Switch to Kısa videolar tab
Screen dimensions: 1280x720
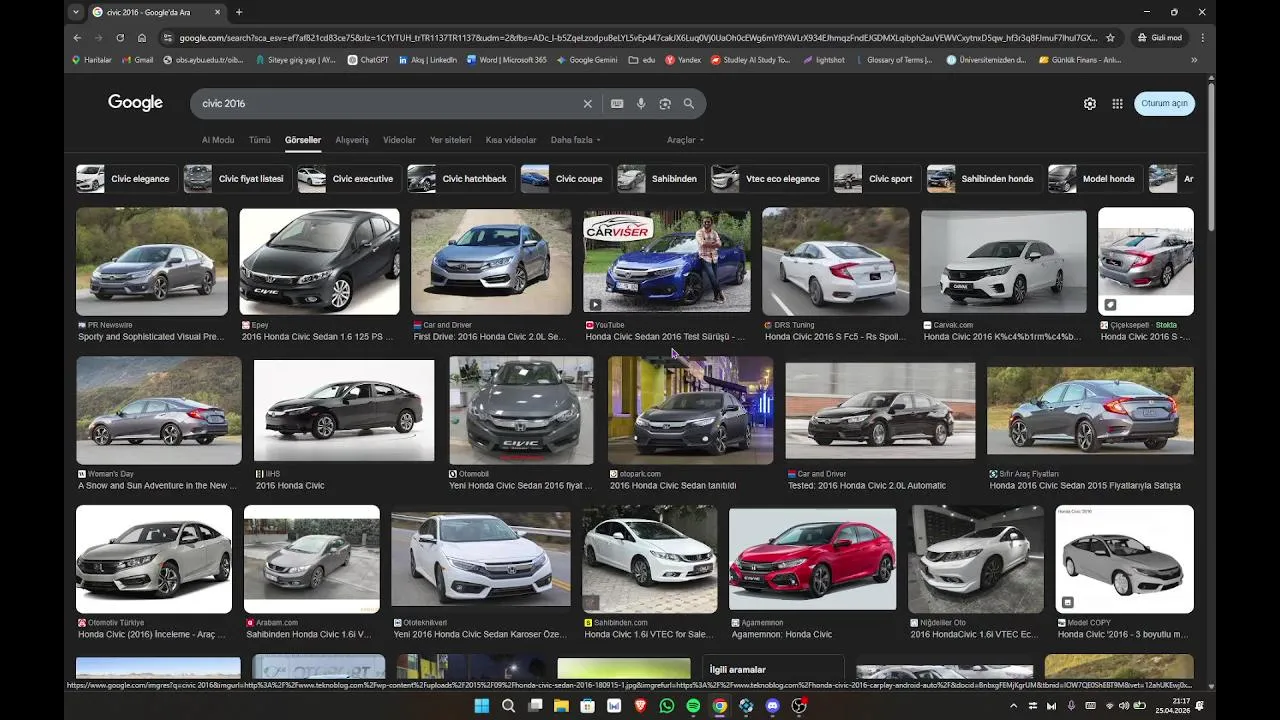(x=511, y=140)
